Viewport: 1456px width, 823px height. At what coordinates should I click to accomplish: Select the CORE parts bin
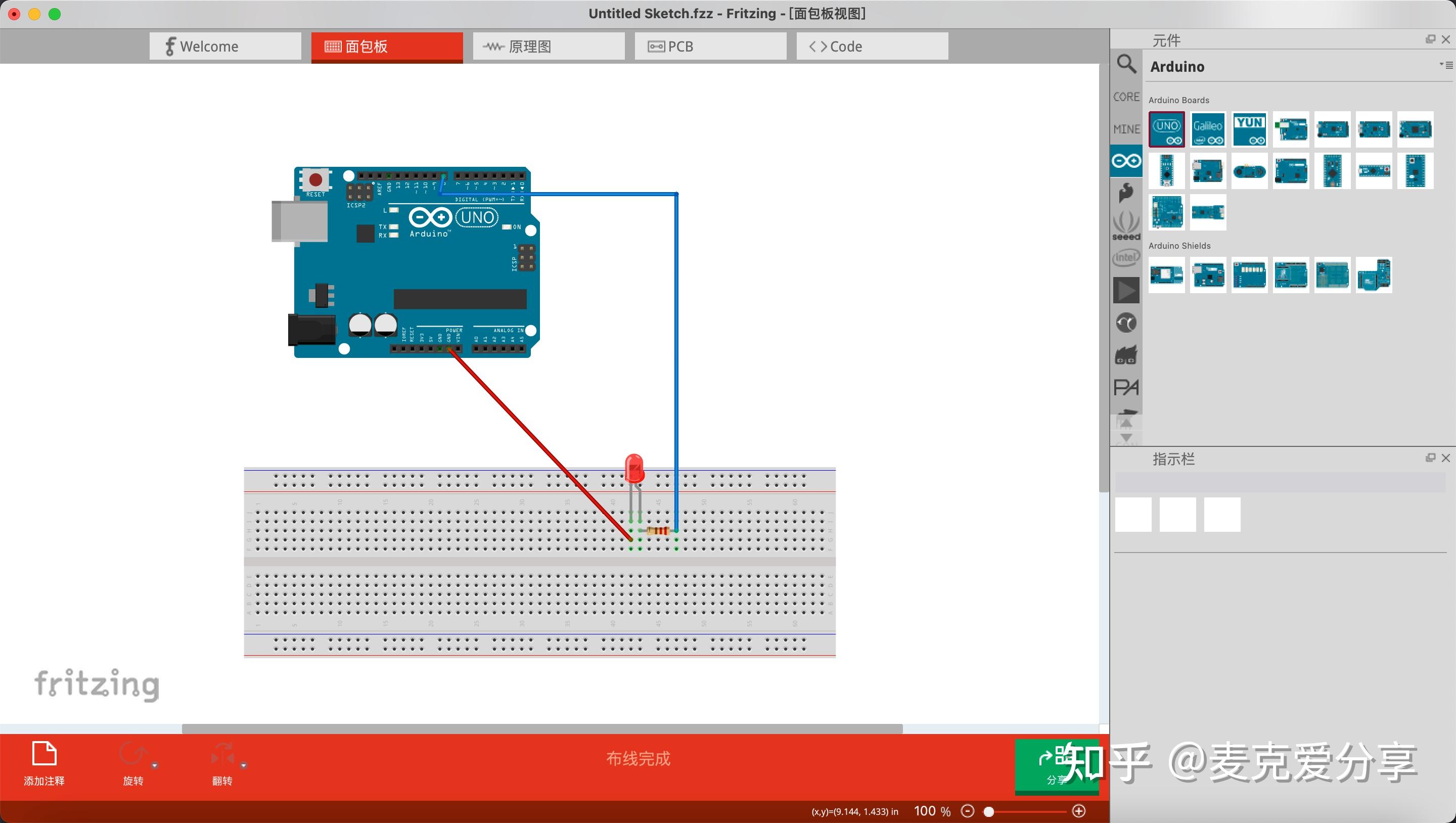(x=1126, y=96)
